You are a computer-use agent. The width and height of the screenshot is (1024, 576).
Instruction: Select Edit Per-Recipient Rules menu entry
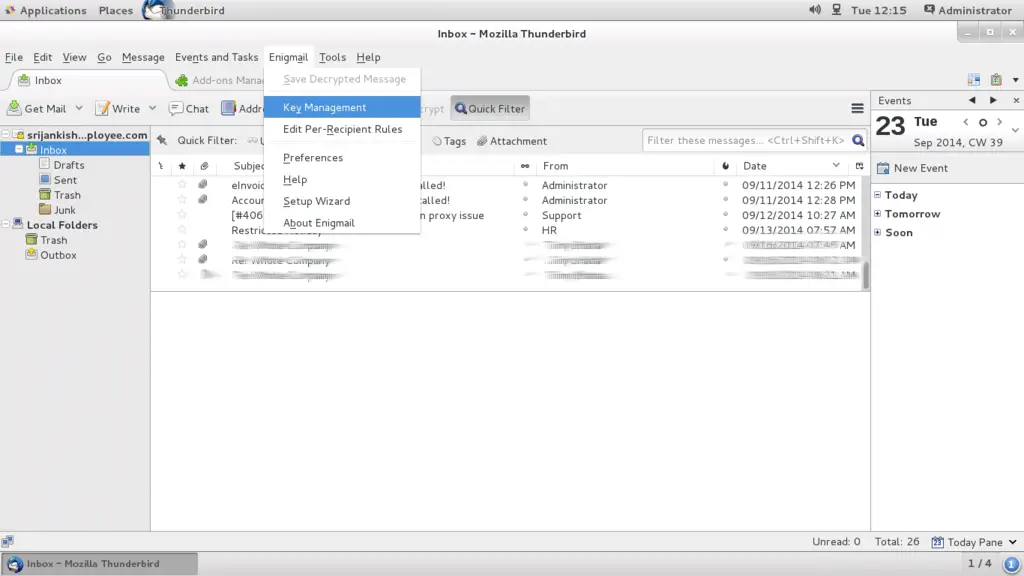pos(342,129)
